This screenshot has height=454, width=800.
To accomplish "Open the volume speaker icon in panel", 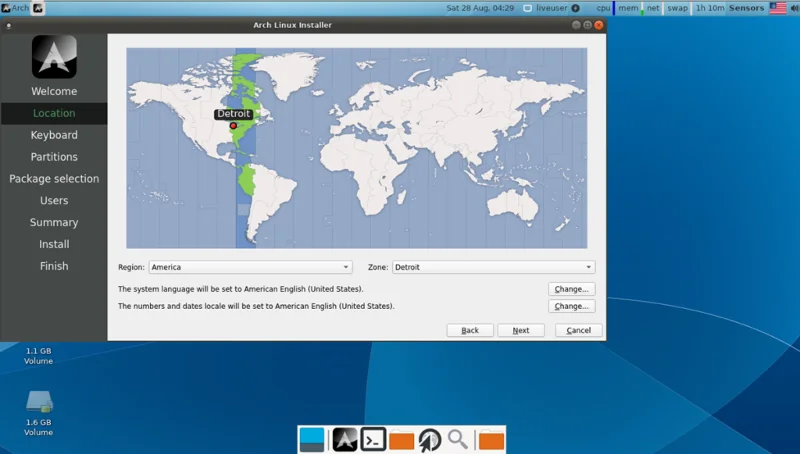I will point(794,8).
